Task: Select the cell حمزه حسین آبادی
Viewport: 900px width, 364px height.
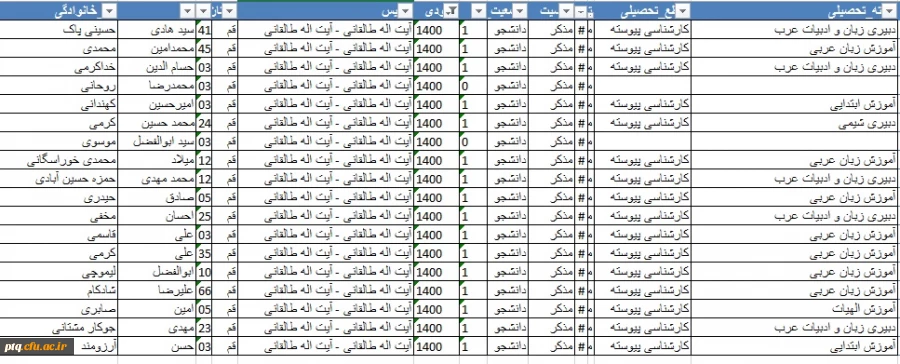Action: tap(76, 179)
